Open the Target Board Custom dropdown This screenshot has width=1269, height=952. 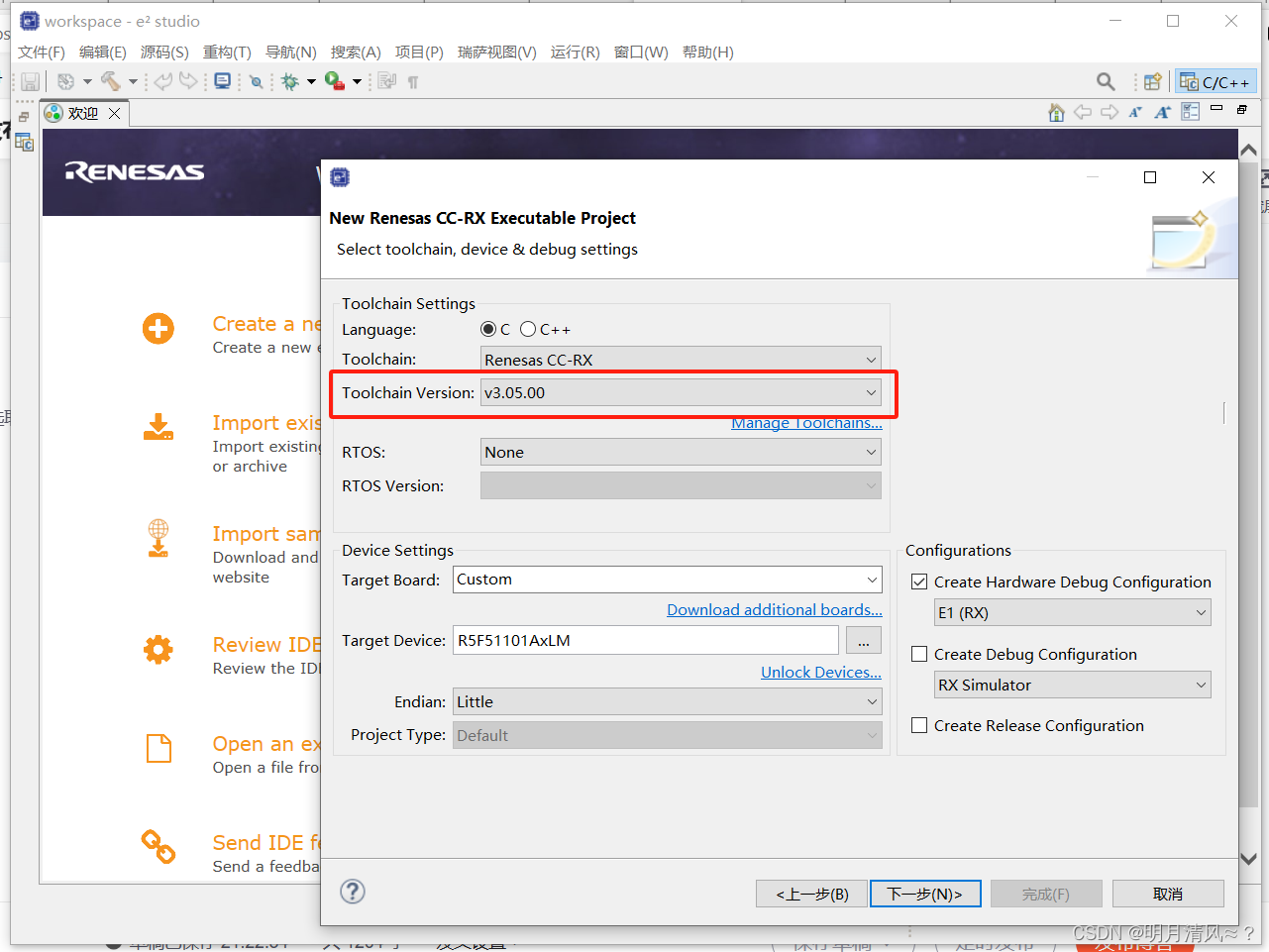[x=668, y=580]
